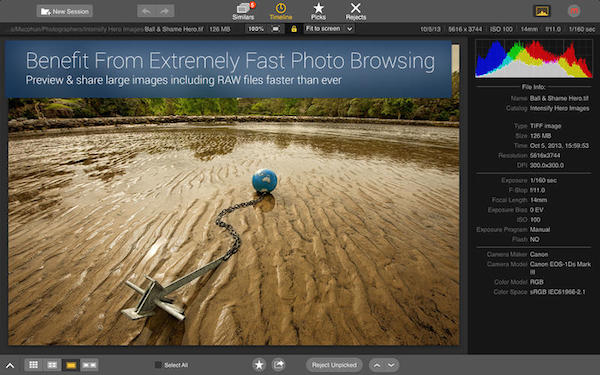
Task: Tick the Select All checkbox
Action: pyautogui.click(x=158, y=365)
